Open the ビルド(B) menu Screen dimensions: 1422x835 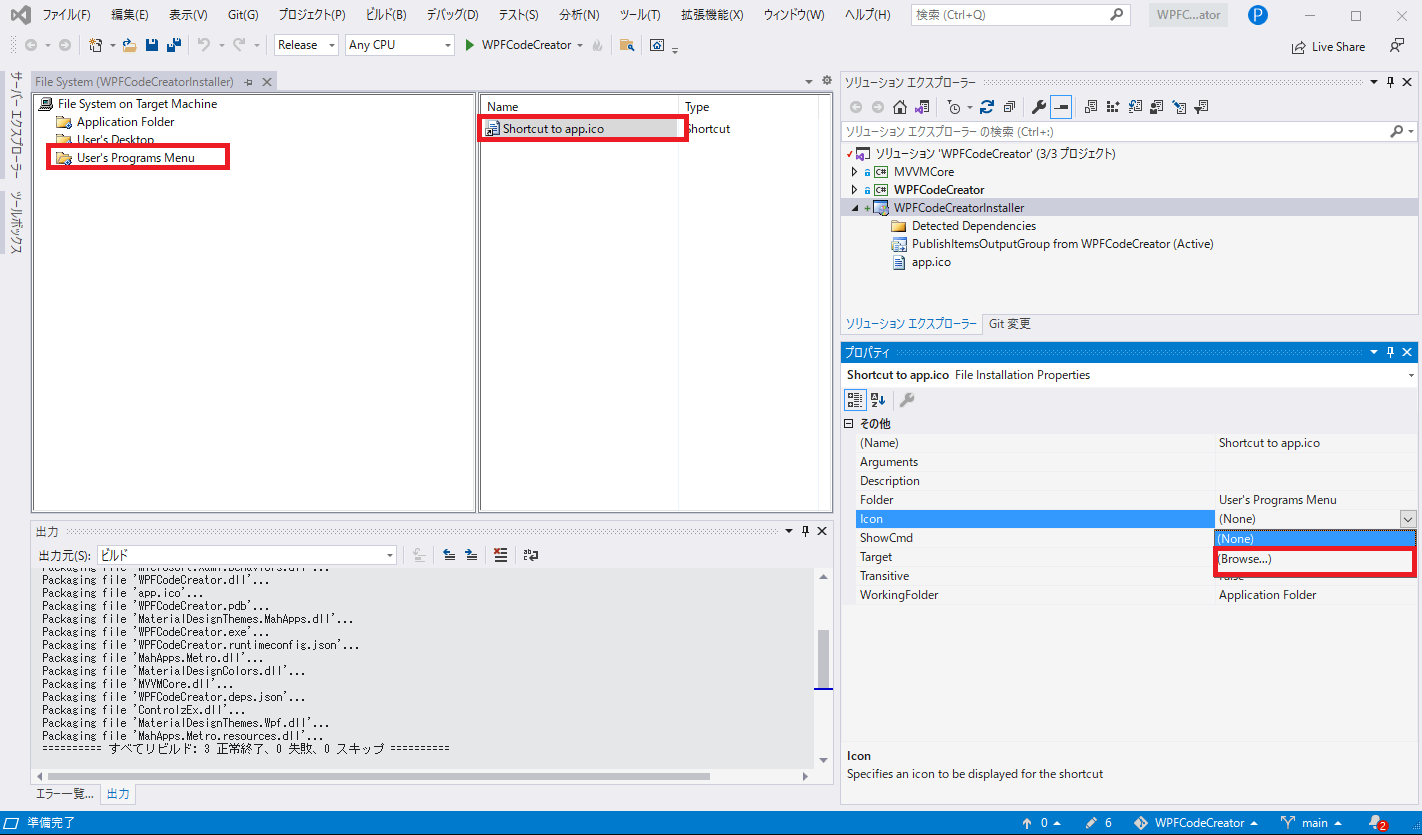pyautogui.click(x=386, y=15)
